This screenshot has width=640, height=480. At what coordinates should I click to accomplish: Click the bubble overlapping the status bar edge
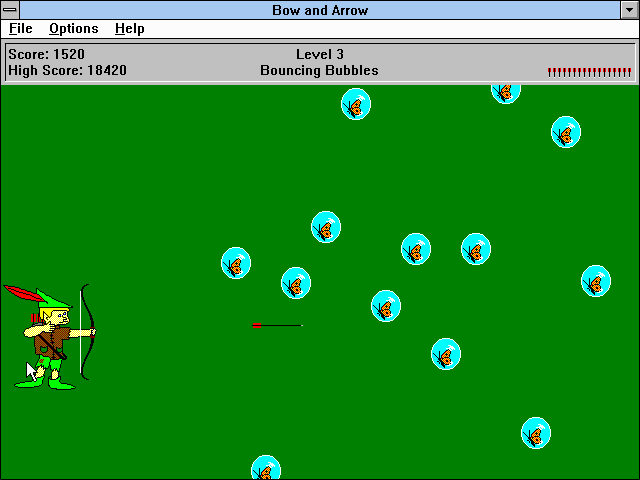click(505, 92)
